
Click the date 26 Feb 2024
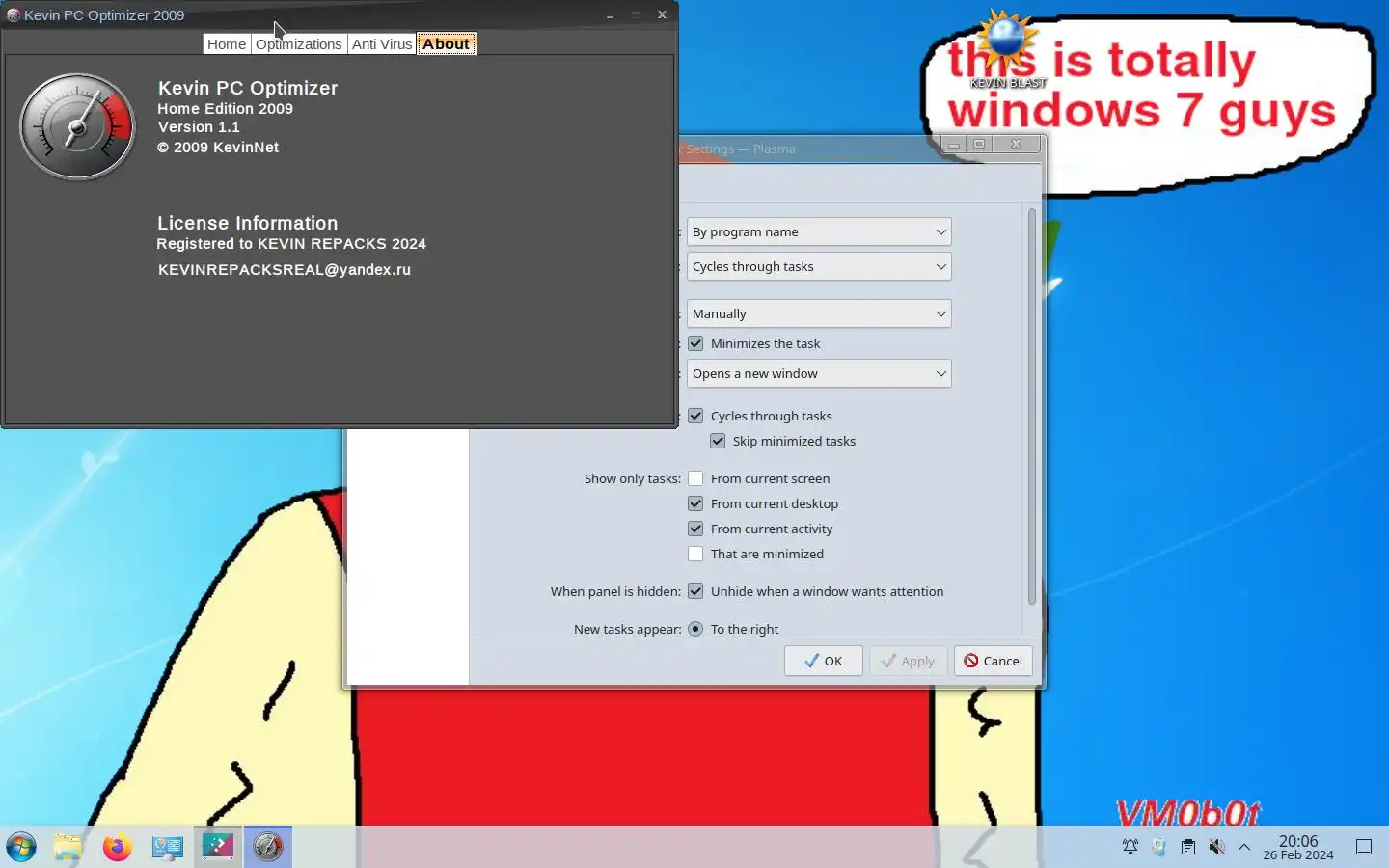click(1298, 855)
